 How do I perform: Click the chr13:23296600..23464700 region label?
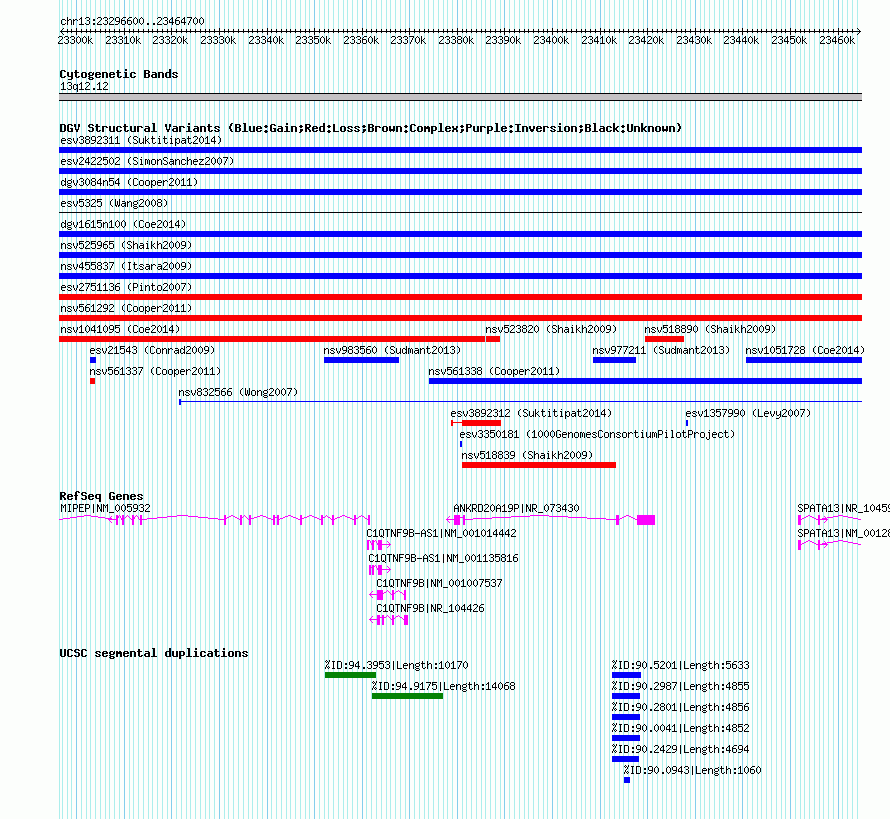tap(132, 21)
